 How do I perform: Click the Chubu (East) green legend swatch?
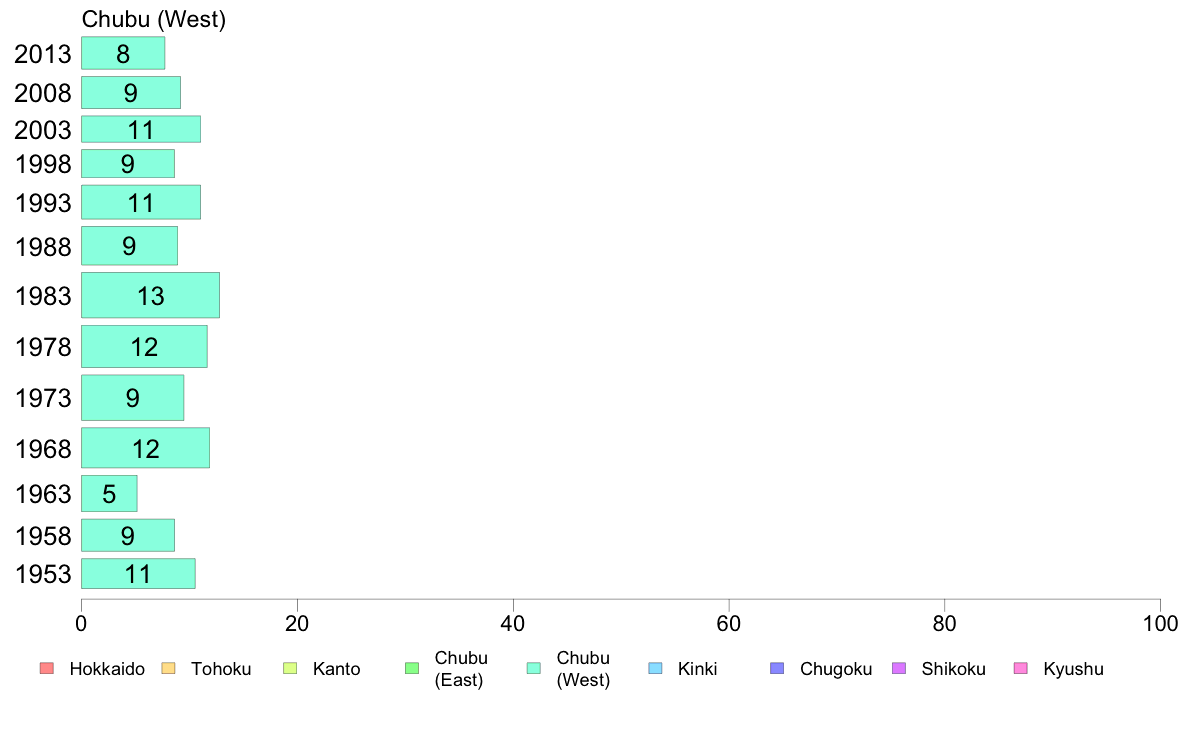tap(412, 669)
